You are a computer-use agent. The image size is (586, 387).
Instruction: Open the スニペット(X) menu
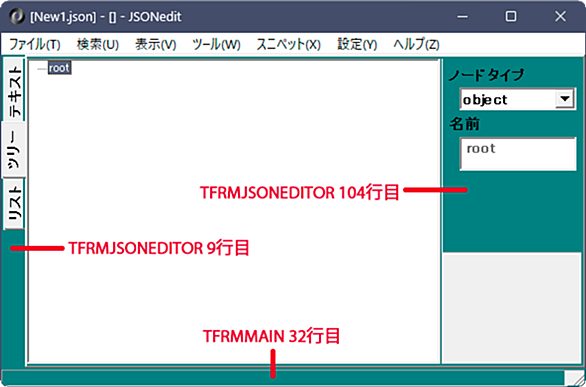click(x=289, y=45)
